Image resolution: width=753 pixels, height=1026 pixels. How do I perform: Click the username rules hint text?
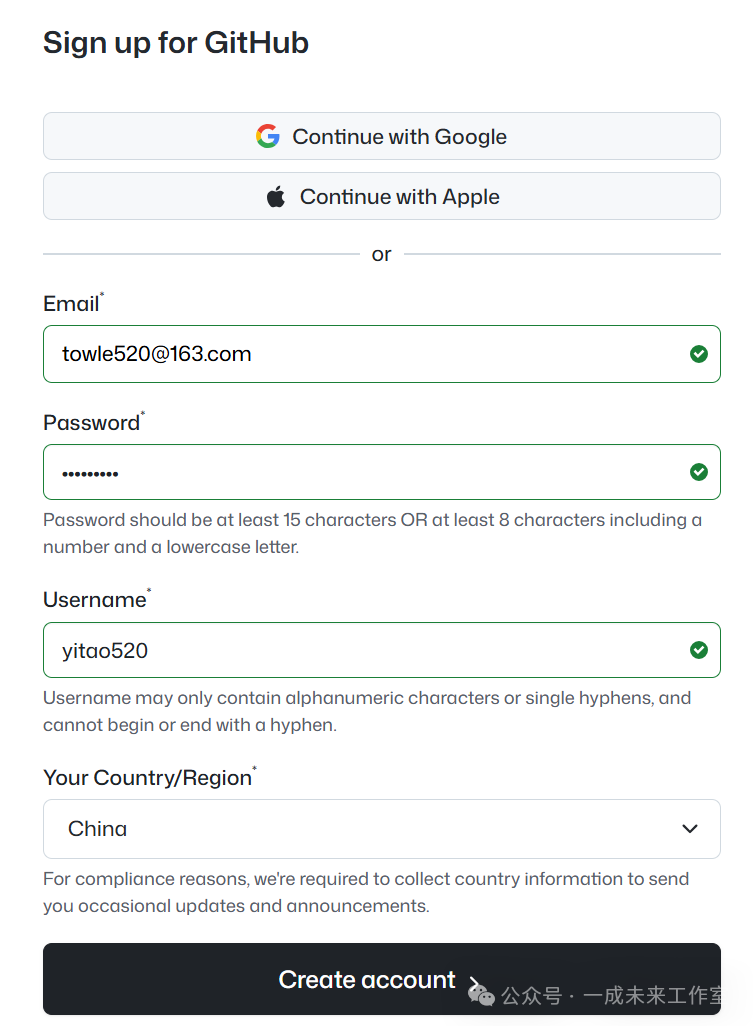(x=367, y=711)
